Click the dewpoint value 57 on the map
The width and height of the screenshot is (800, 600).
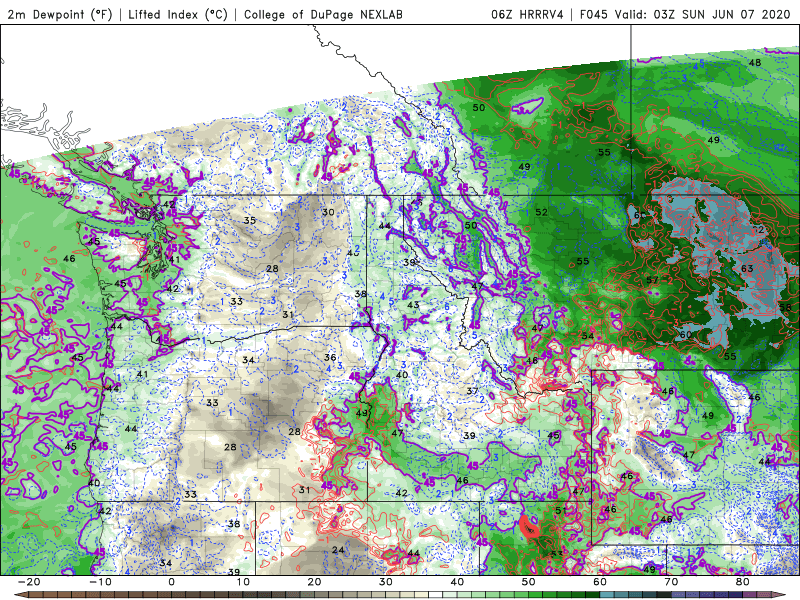point(652,280)
